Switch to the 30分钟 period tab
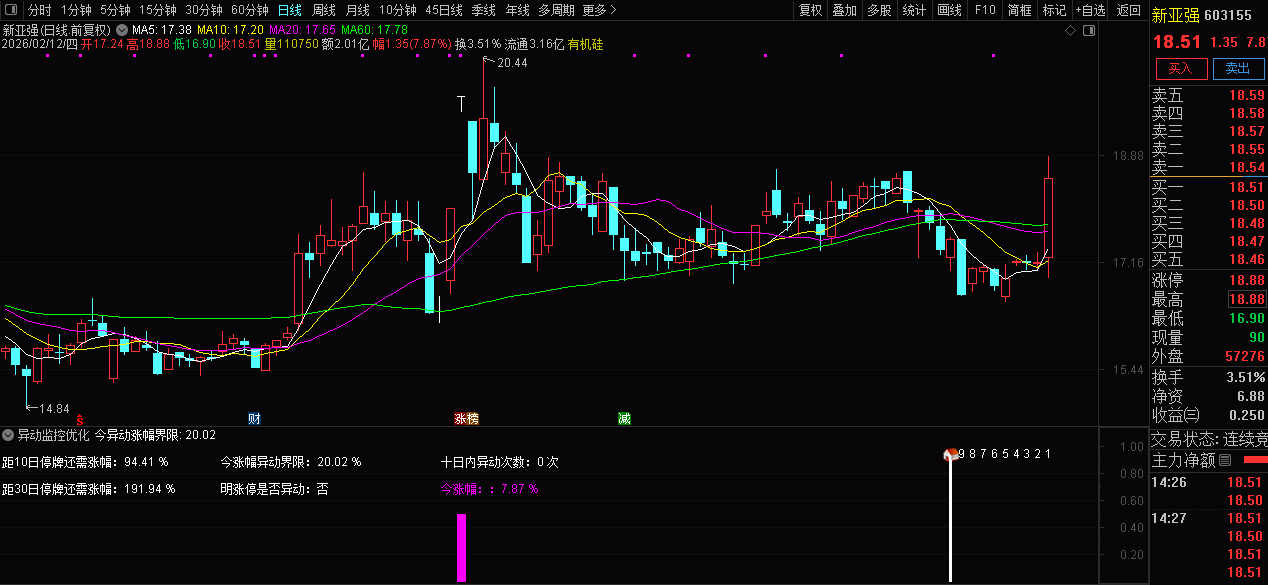1268x585 pixels. point(204,10)
